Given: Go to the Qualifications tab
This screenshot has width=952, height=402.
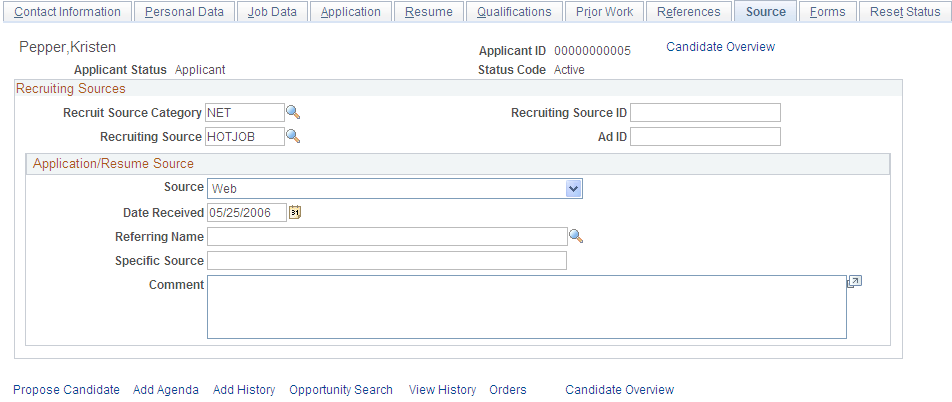Looking at the screenshot, I should pos(514,12).
